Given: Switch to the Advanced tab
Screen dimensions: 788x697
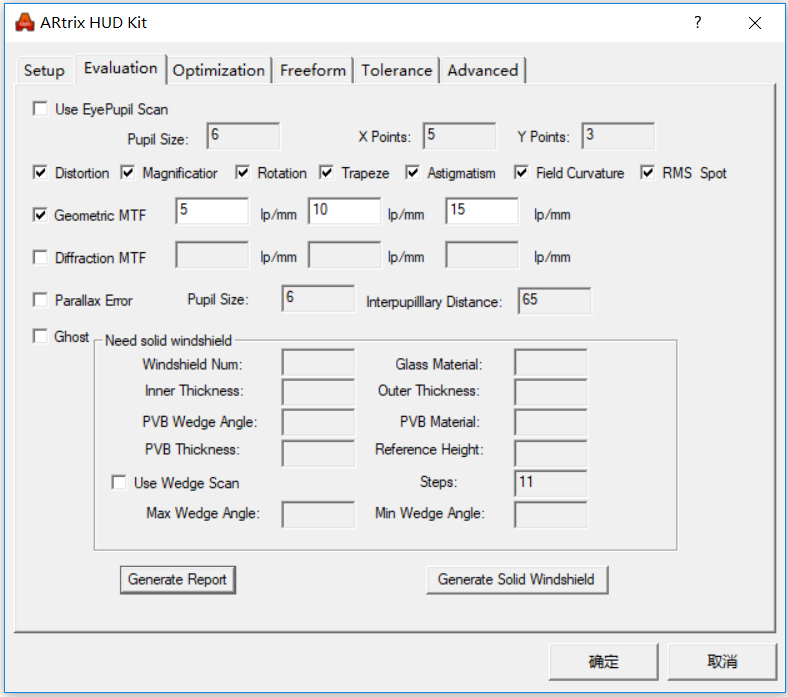Looking at the screenshot, I should click(x=482, y=70).
